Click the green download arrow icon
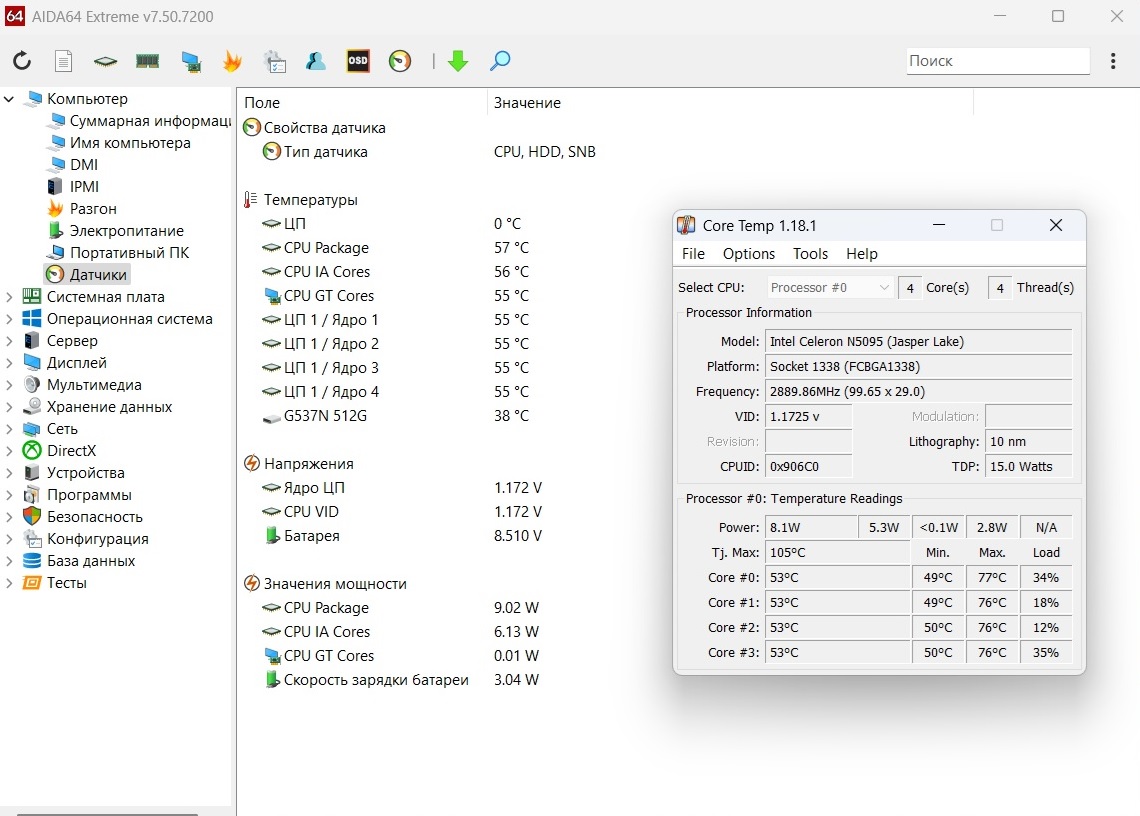This screenshot has width=1140, height=816. pos(458,61)
